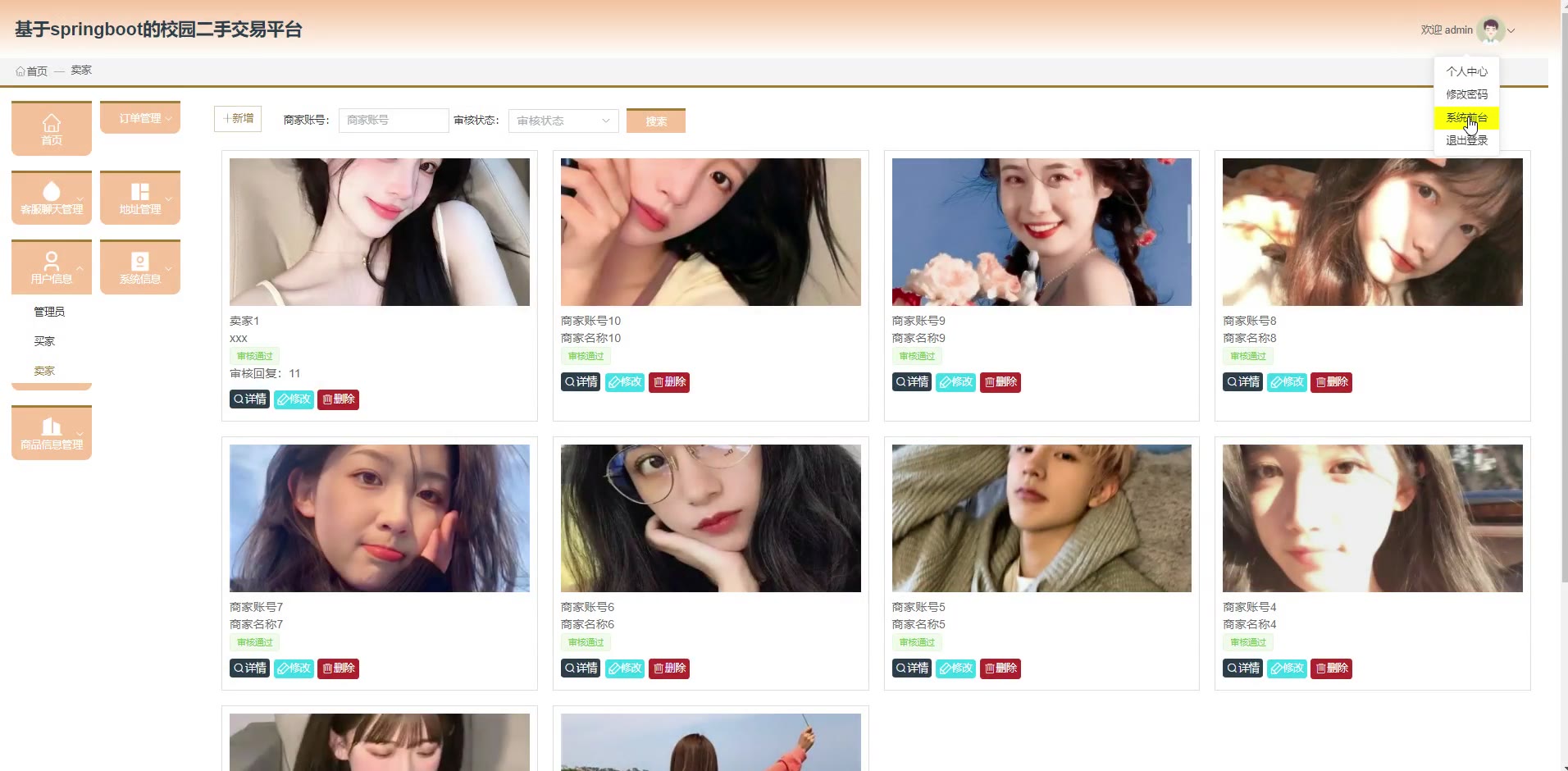View 详情 for 卖家1
The image size is (1568, 771).
pos(249,399)
